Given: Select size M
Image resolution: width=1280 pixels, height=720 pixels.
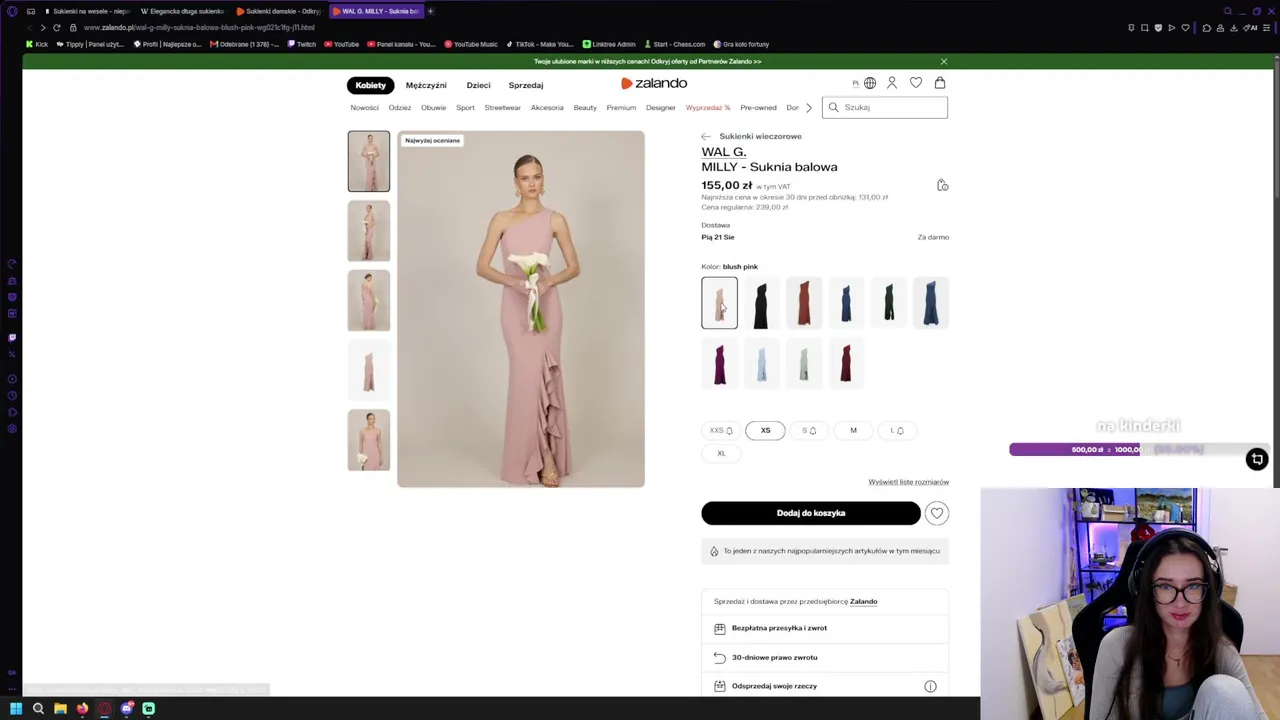Looking at the screenshot, I should pos(853,430).
